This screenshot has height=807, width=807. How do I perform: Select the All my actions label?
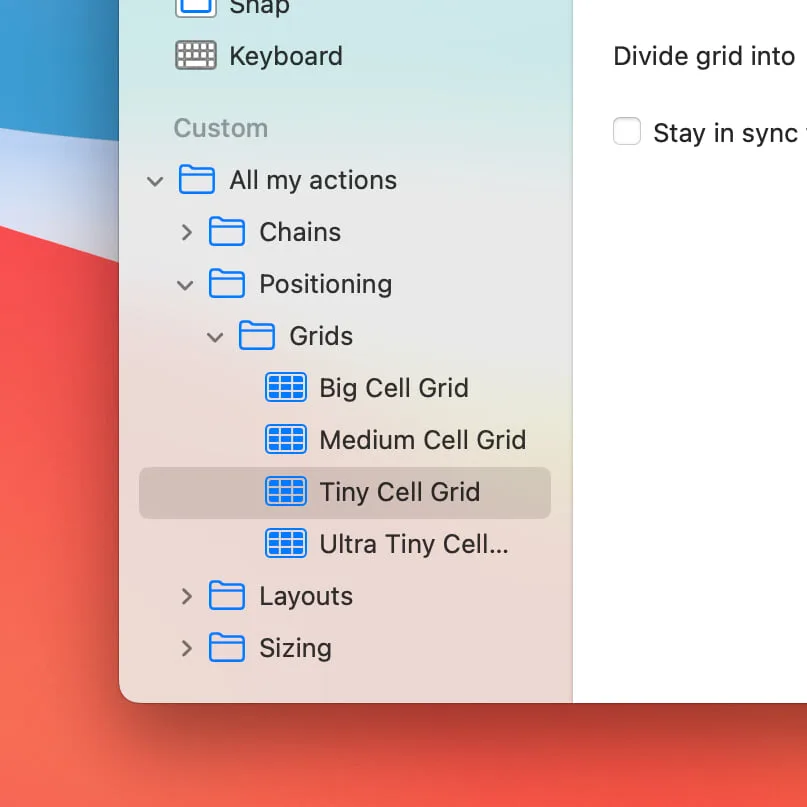coord(313,181)
